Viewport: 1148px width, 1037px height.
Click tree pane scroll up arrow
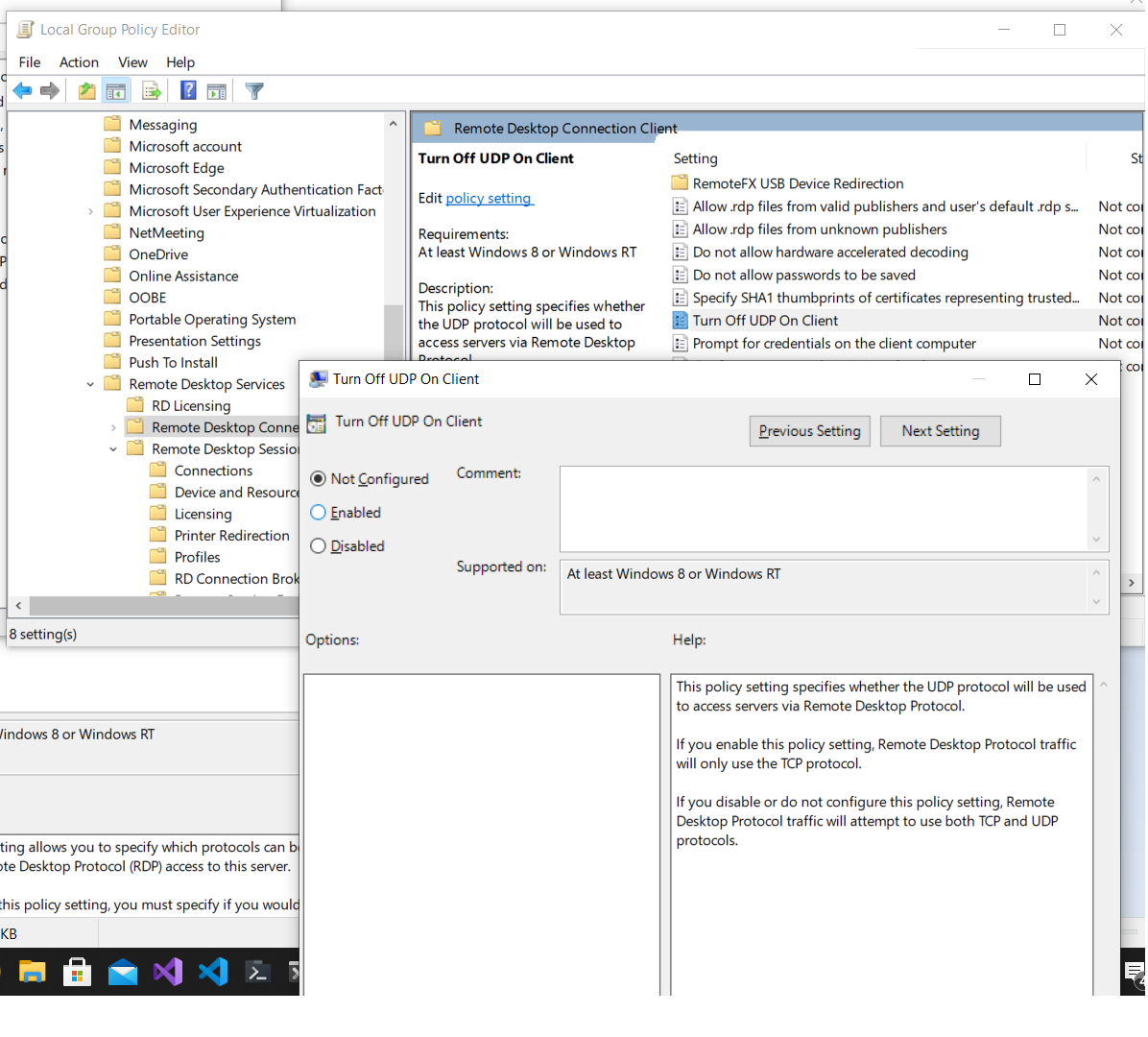click(394, 124)
